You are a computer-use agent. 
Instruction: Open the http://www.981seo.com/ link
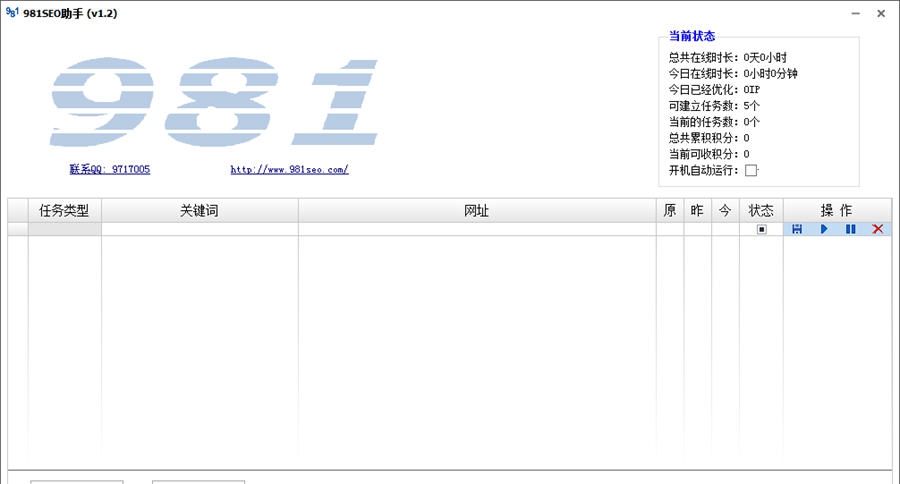pyautogui.click(x=289, y=169)
